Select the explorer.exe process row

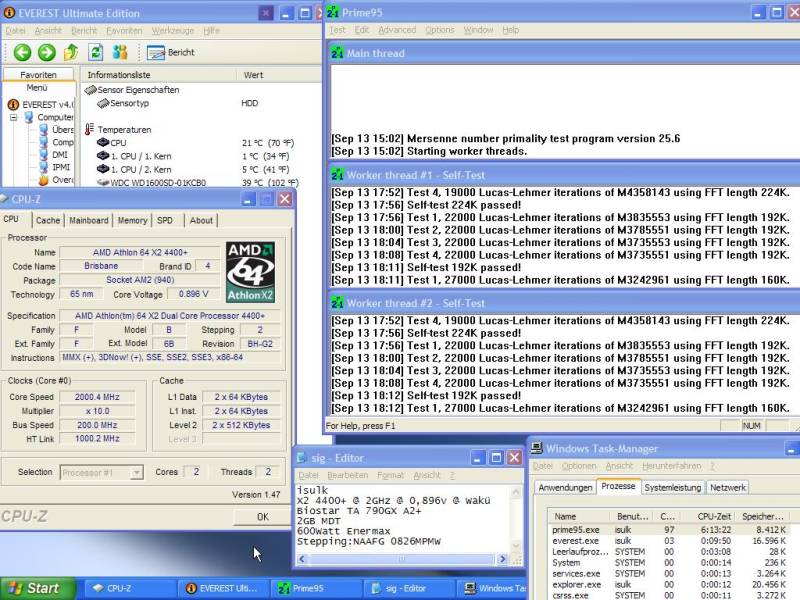pyautogui.click(x=669, y=584)
